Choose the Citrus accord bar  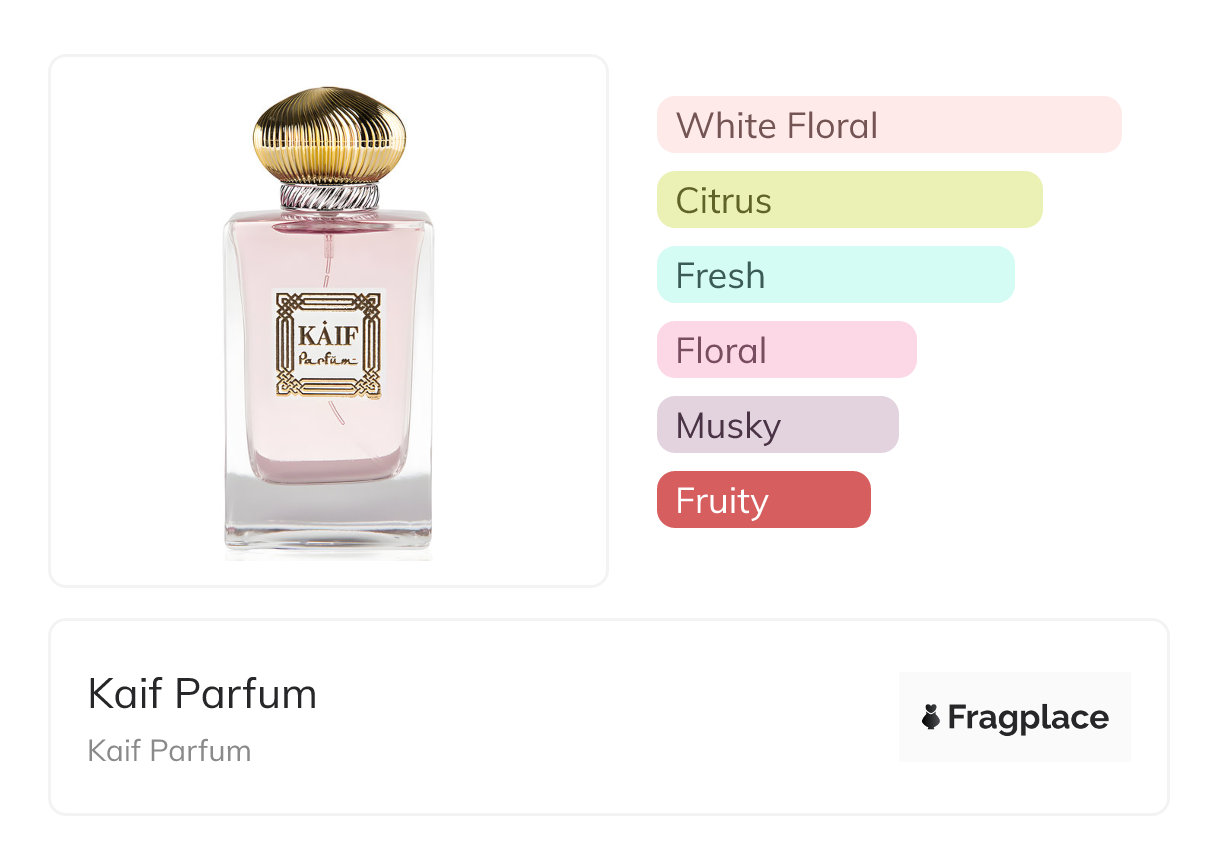tap(850, 200)
